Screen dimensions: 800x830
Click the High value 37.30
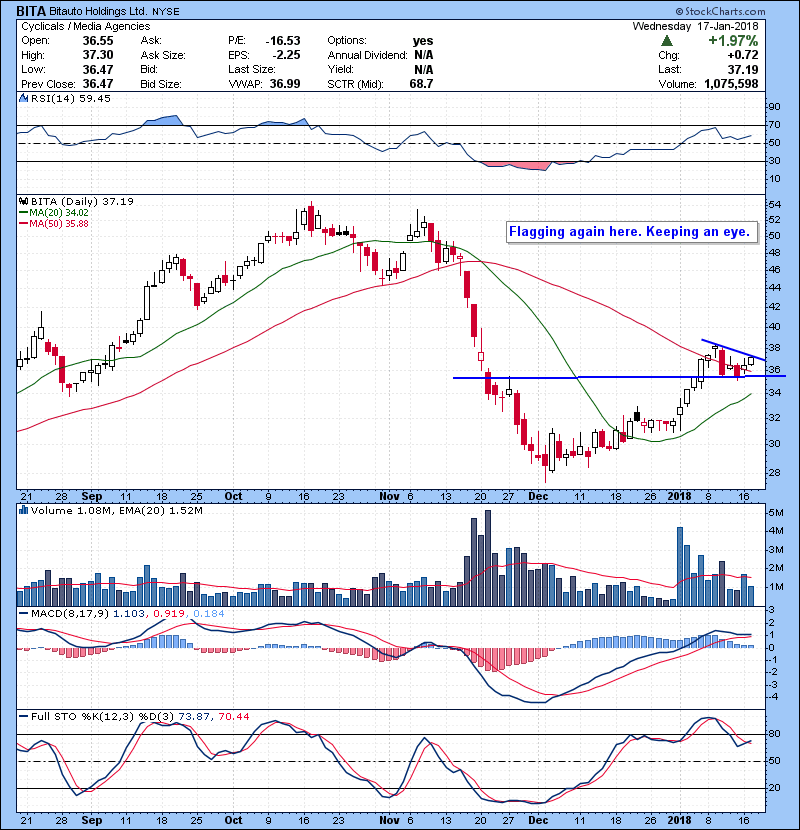click(98, 55)
